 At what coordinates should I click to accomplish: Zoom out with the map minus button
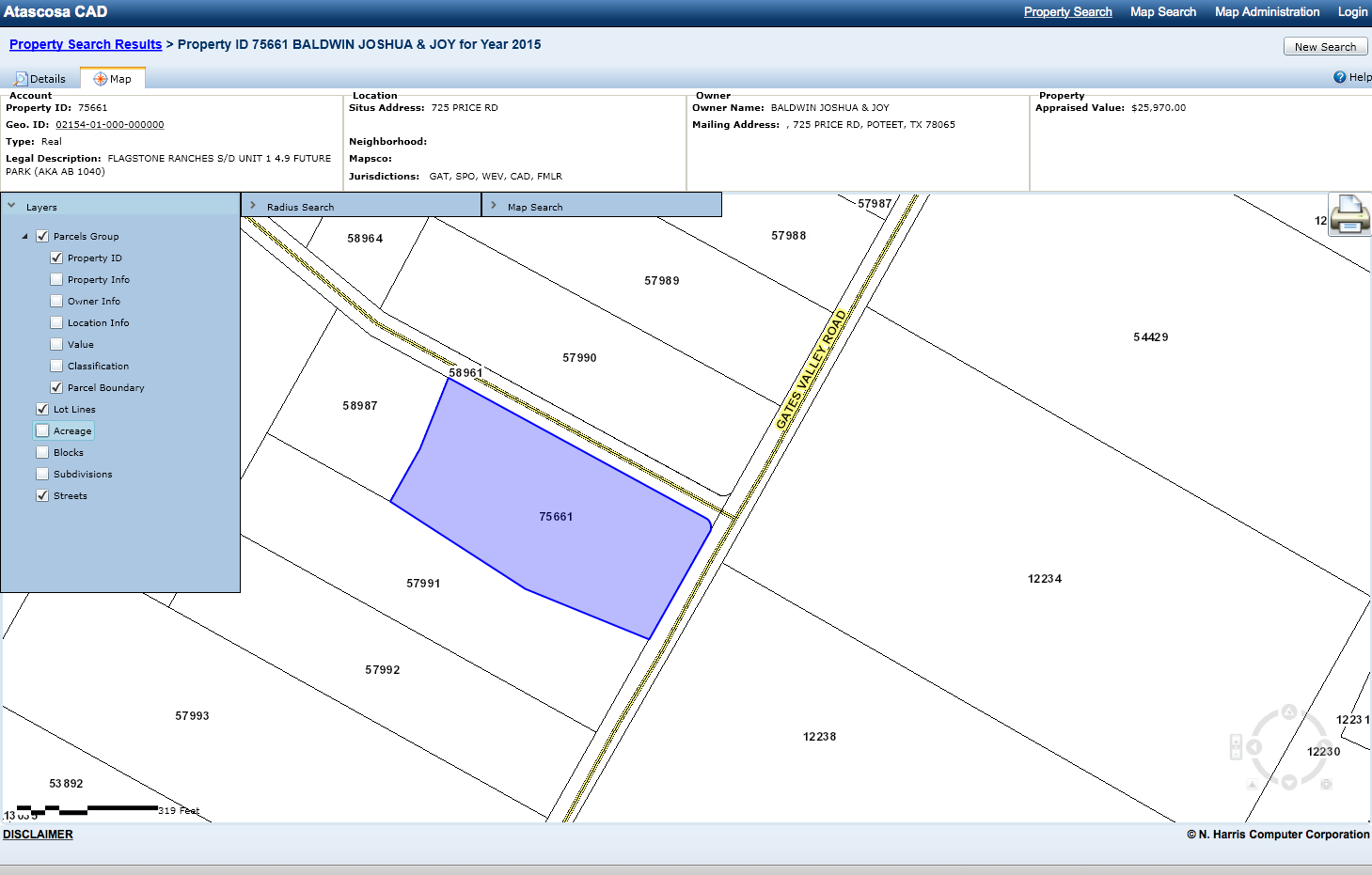coord(1237,753)
